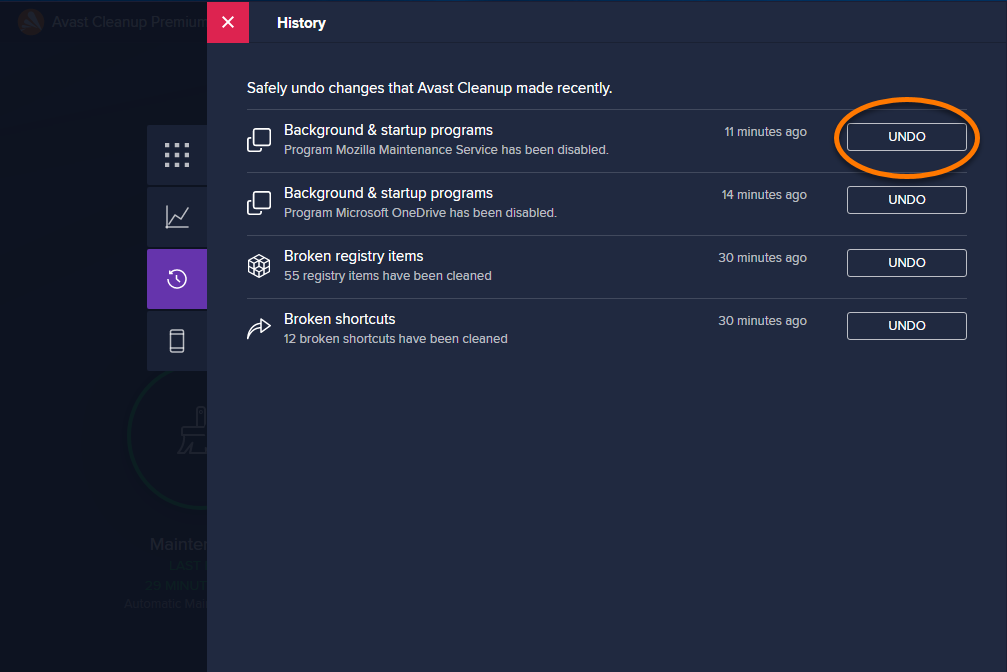Click '55 registry items have been cleaned' text
This screenshot has height=672, width=1007.
[x=387, y=276]
